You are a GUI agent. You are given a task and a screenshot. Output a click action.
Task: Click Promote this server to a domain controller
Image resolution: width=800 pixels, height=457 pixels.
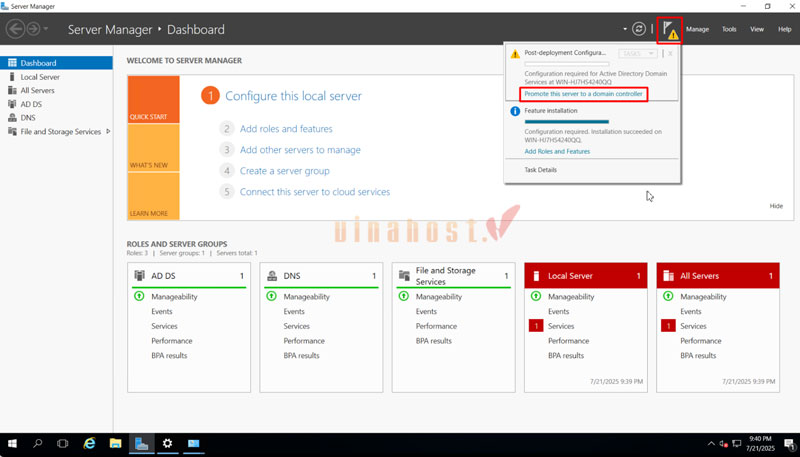click(584, 94)
